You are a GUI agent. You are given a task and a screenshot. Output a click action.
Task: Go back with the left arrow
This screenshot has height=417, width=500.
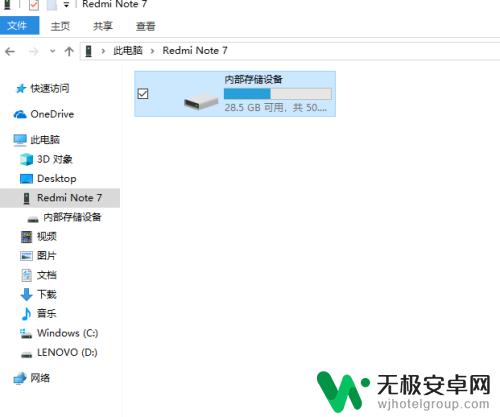(10, 51)
